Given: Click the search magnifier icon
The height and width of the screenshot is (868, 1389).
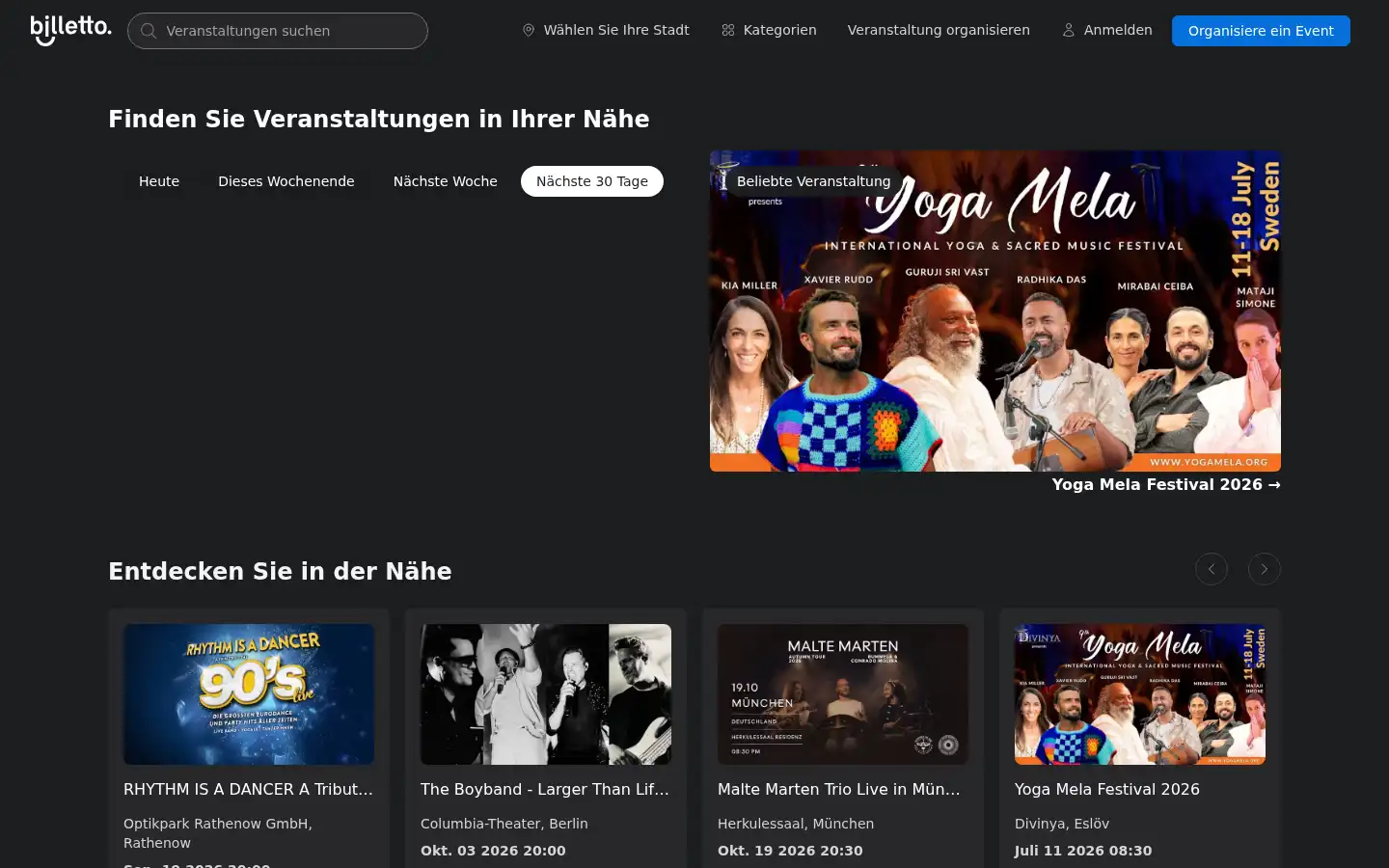Looking at the screenshot, I should (149, 31).
